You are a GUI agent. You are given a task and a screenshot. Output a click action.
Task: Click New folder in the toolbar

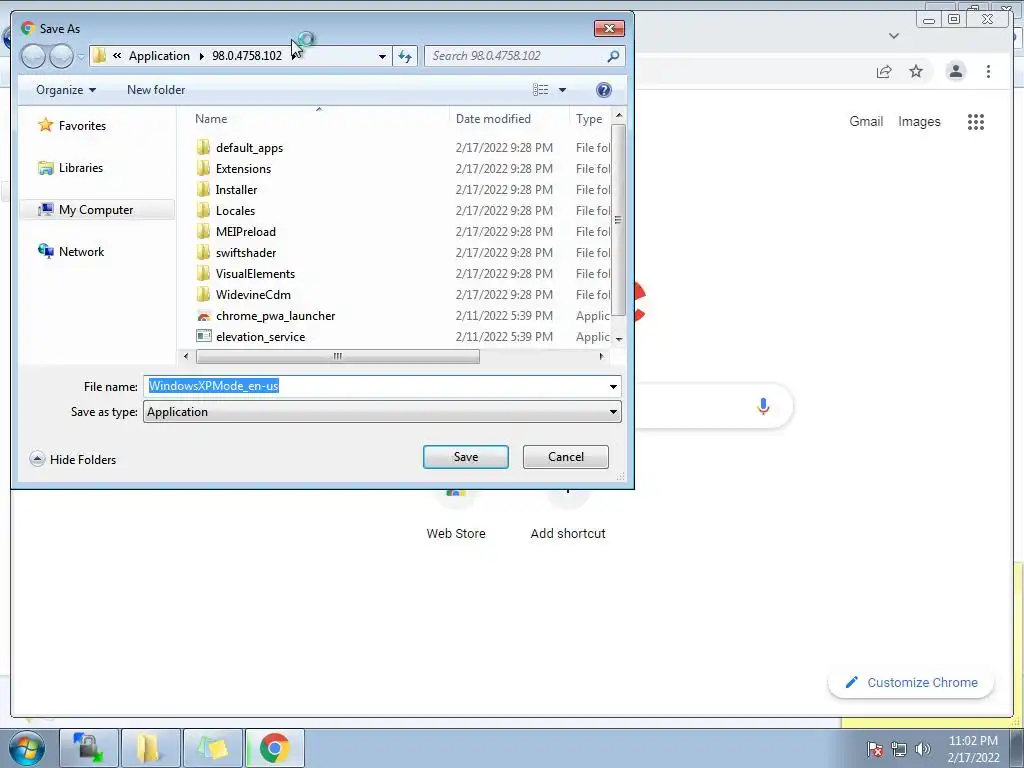156,90
